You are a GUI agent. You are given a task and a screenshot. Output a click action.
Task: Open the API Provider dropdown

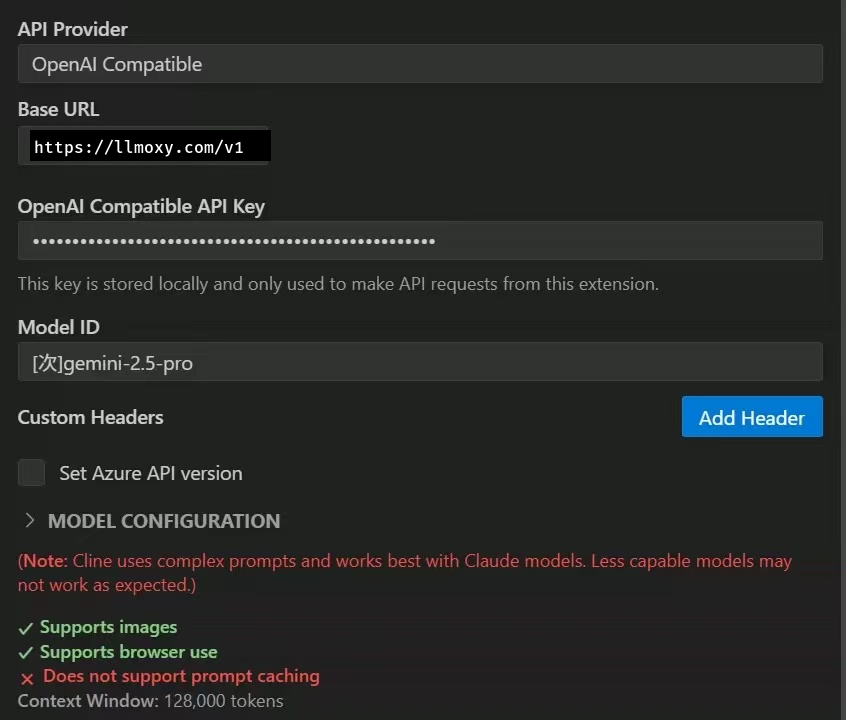420,64
